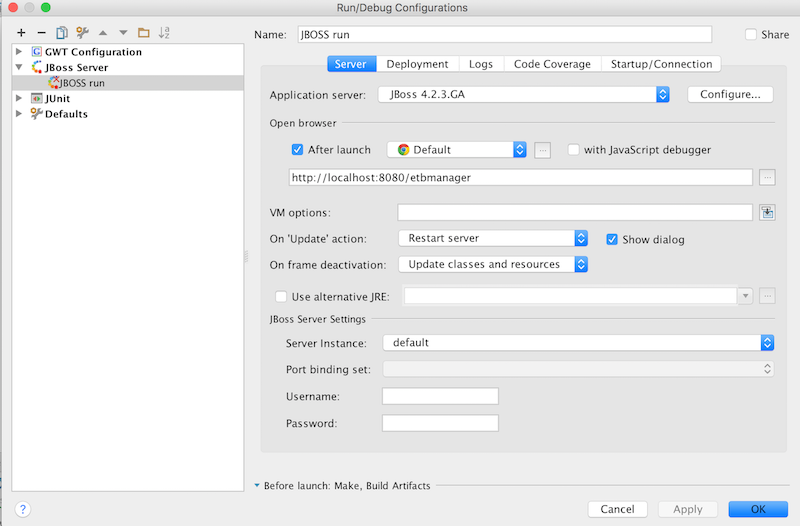Expand VM options editor icon

pos(767,212)
